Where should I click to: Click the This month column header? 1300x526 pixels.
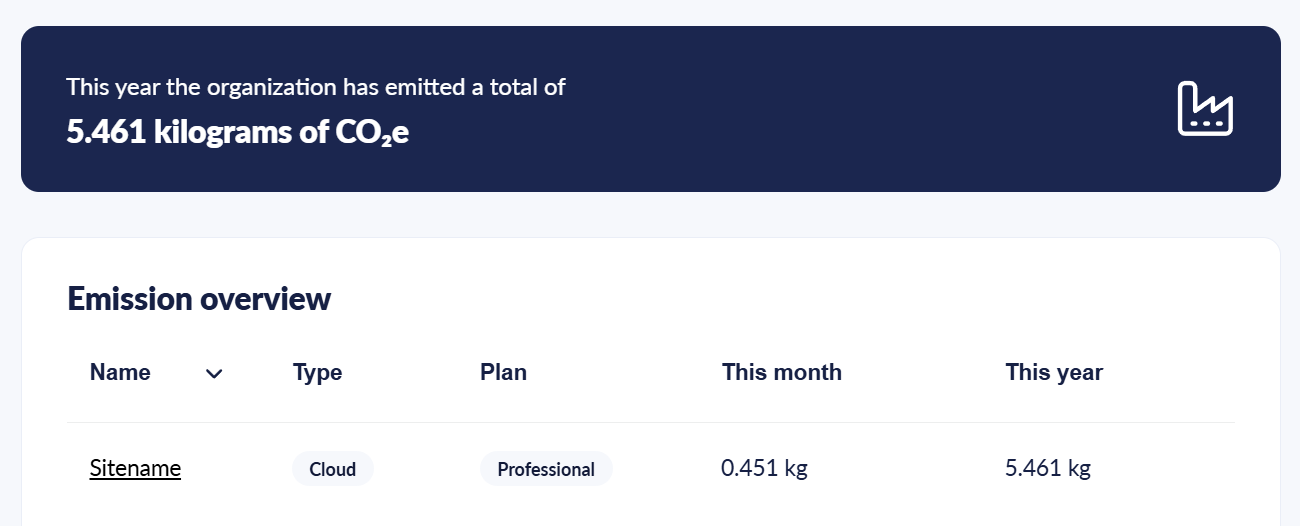781,373
